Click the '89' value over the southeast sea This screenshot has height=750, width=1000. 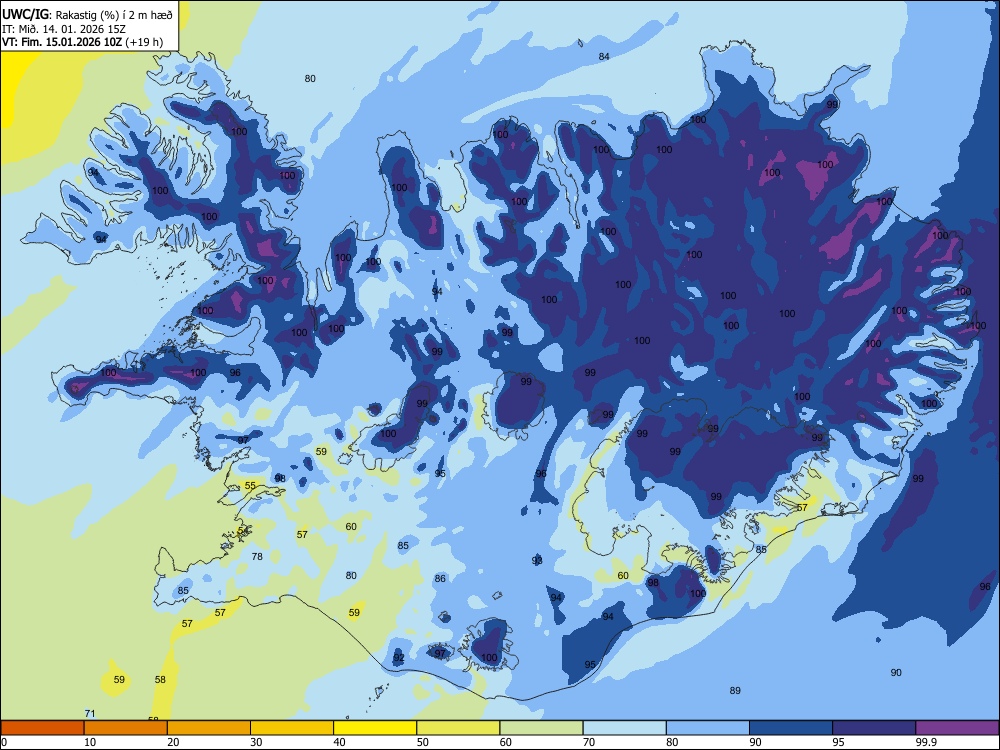click(735, 691)
